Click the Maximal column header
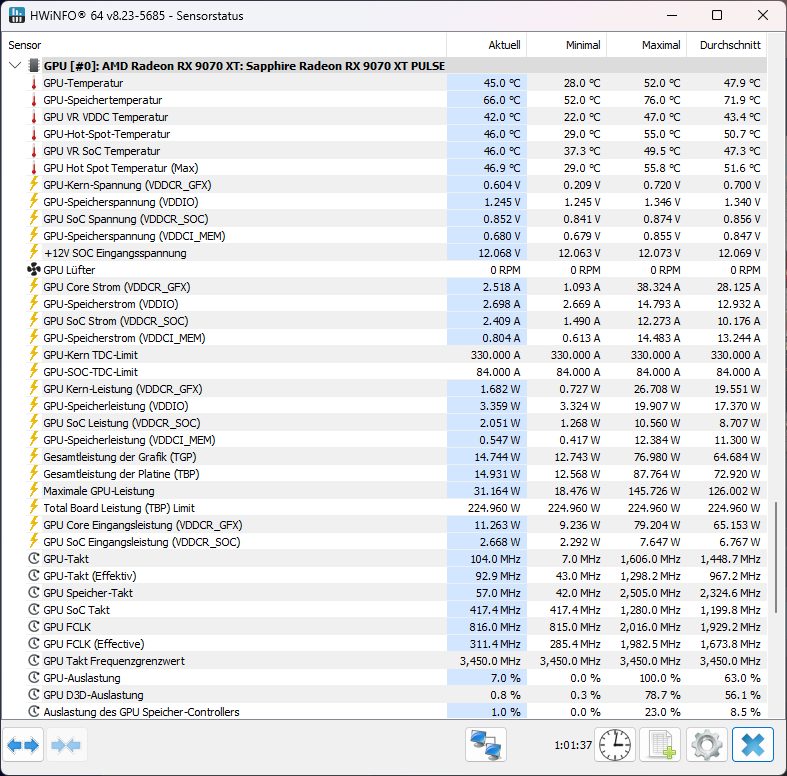 tap(646, 45)
